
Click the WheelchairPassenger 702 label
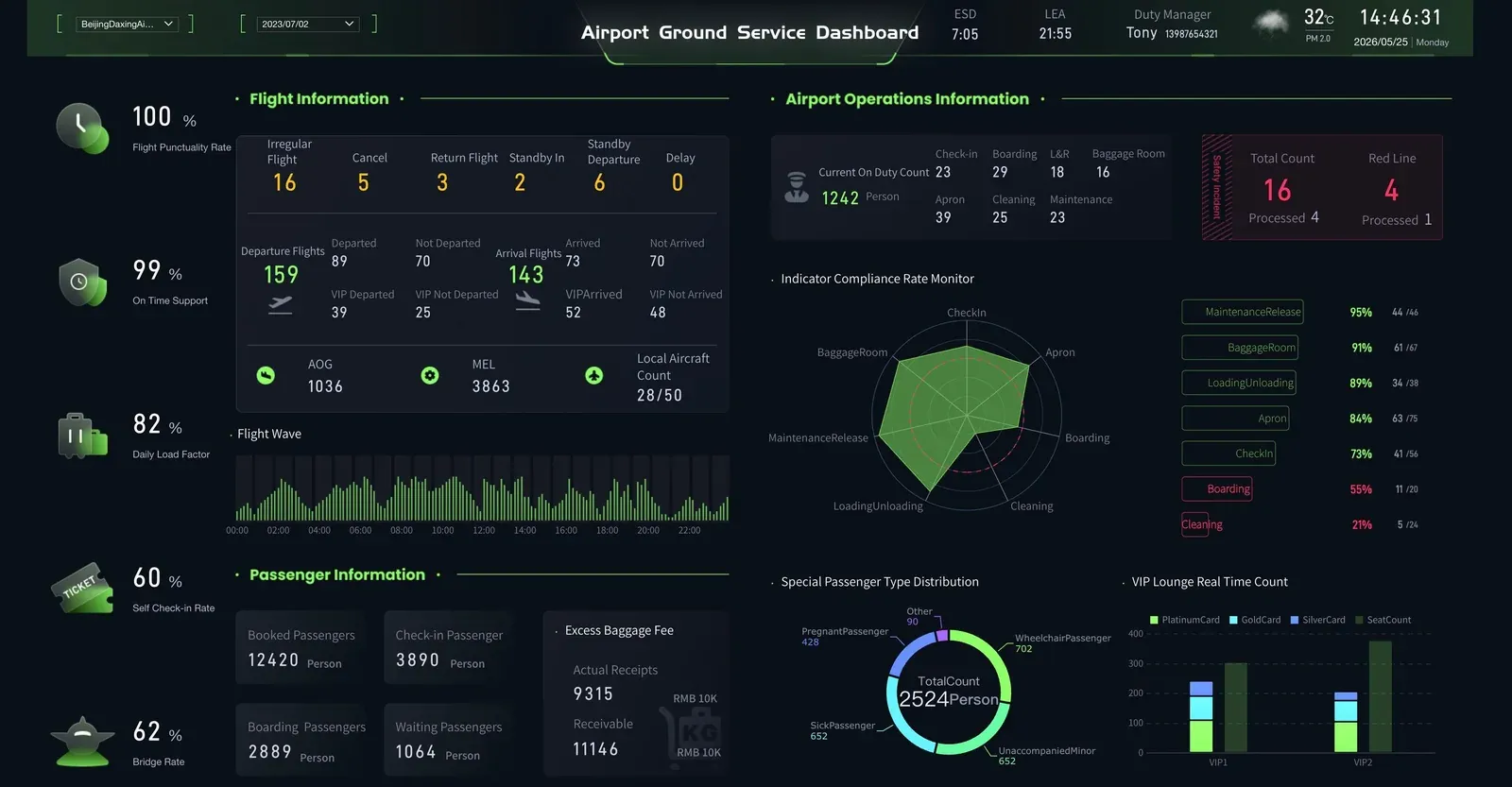click(1063, 643)
